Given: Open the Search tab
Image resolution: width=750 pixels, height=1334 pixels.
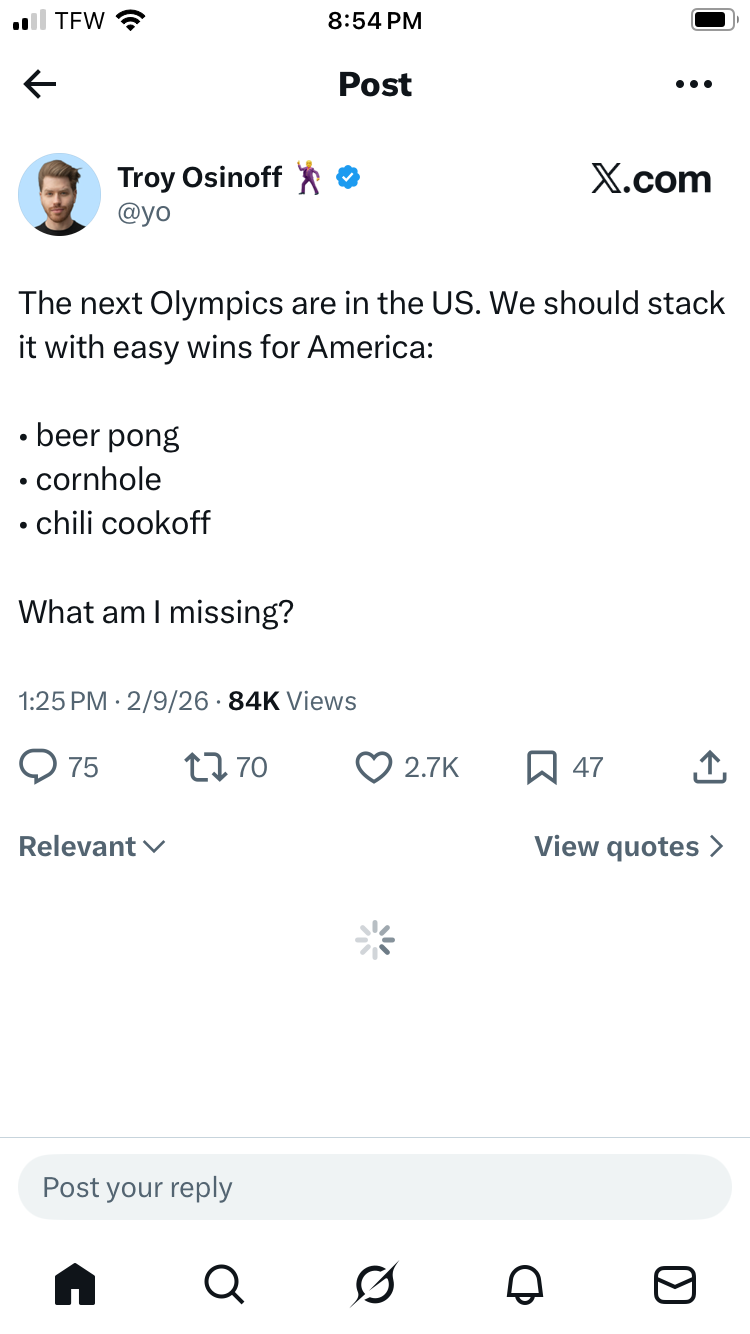Looking at the screenshot, I should (223, 1283).
